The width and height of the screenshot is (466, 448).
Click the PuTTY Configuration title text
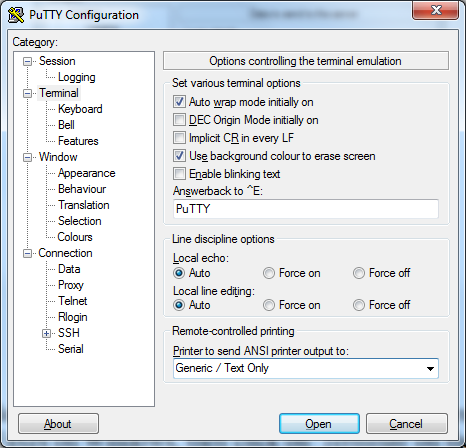(84, 15)
